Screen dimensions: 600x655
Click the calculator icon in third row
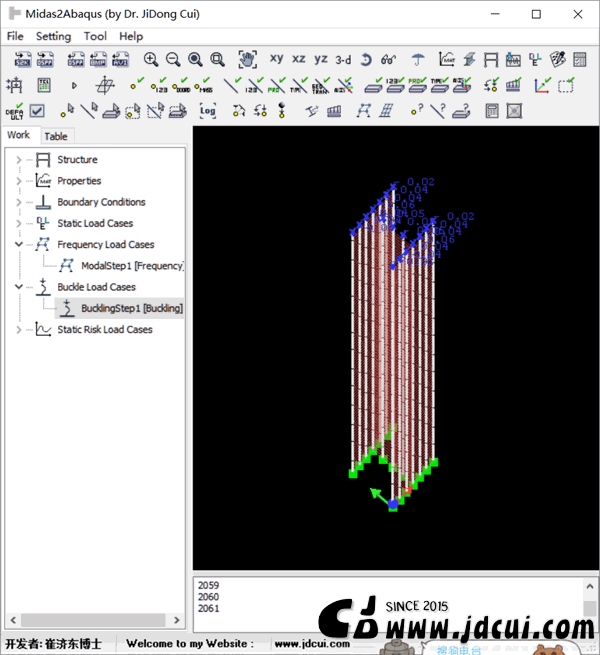tap(492, 111)
